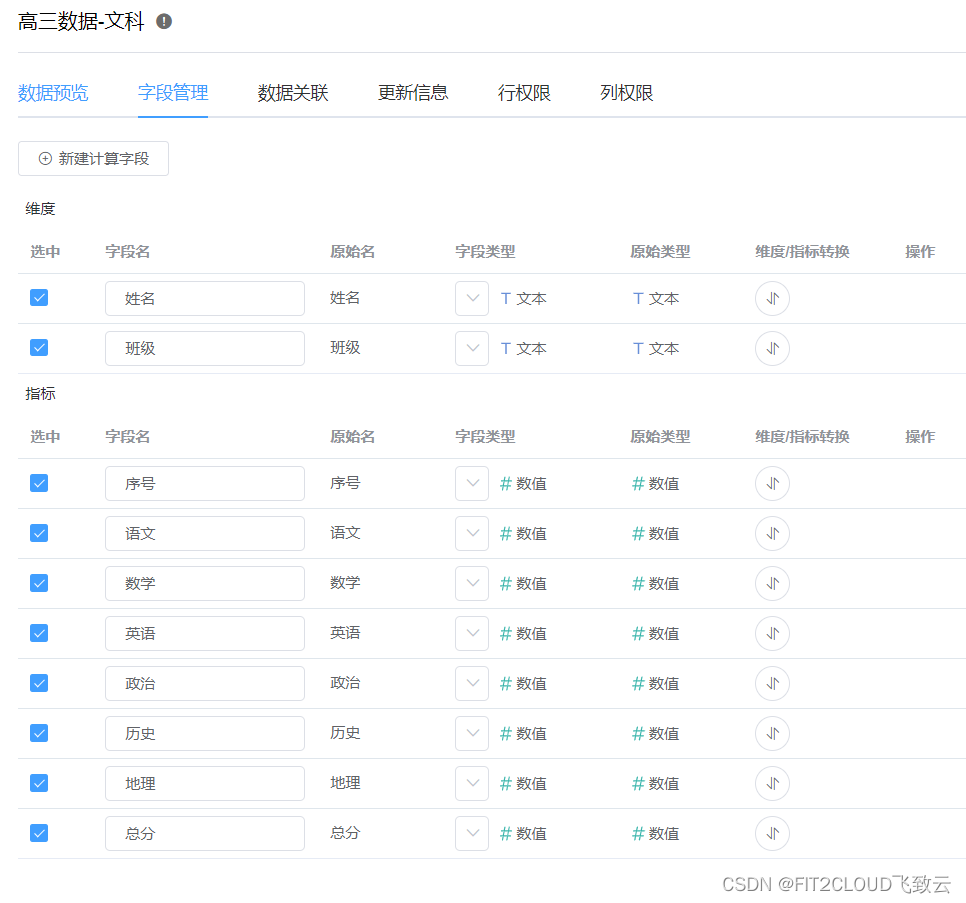Image resolution: width=966 pixels, height=903 pixels.
Task: Open field type dropdown for 姓名
Action: pos(472,299)
